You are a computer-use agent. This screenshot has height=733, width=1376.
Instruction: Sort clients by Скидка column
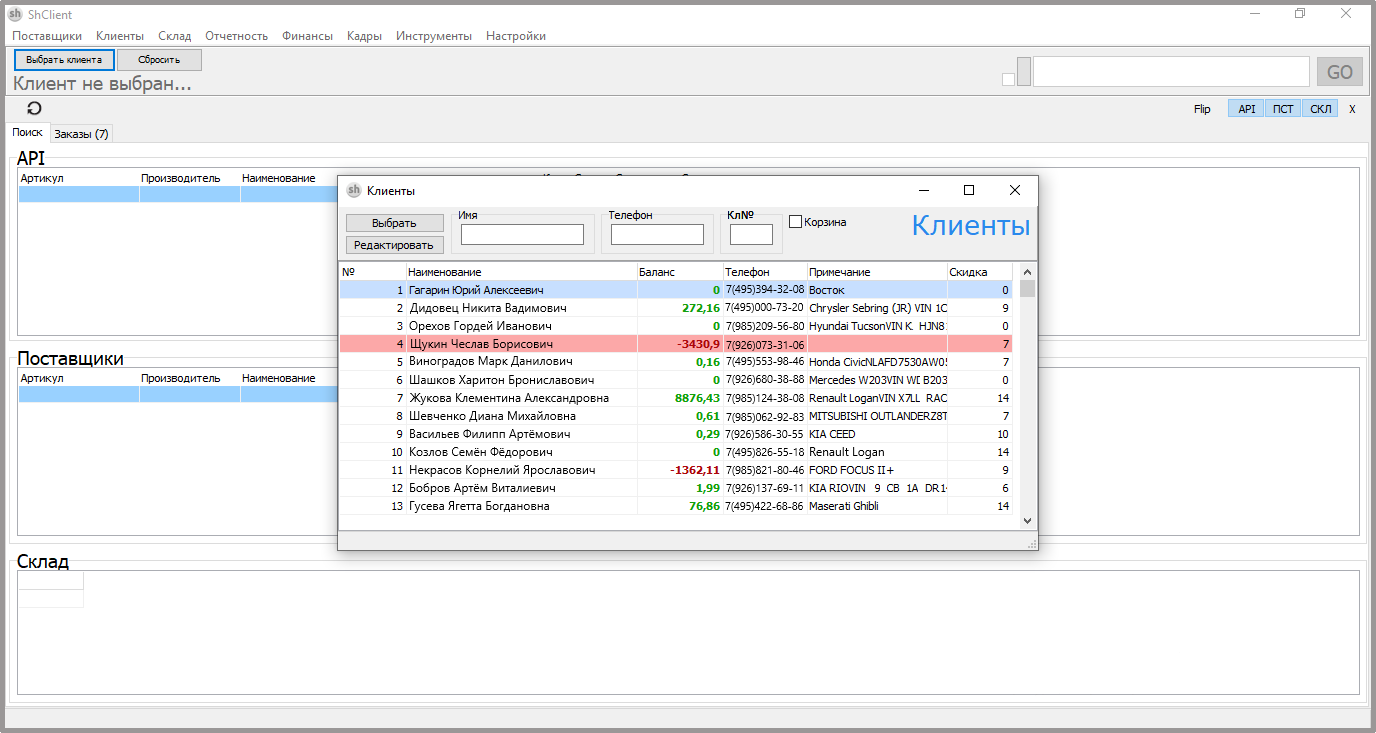click(x=980, y=272)
